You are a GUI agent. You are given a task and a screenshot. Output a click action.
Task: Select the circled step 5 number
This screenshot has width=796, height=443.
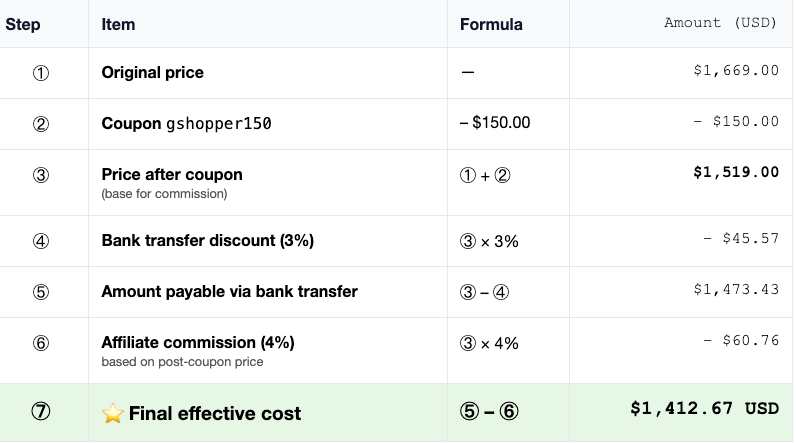point(41,292)
